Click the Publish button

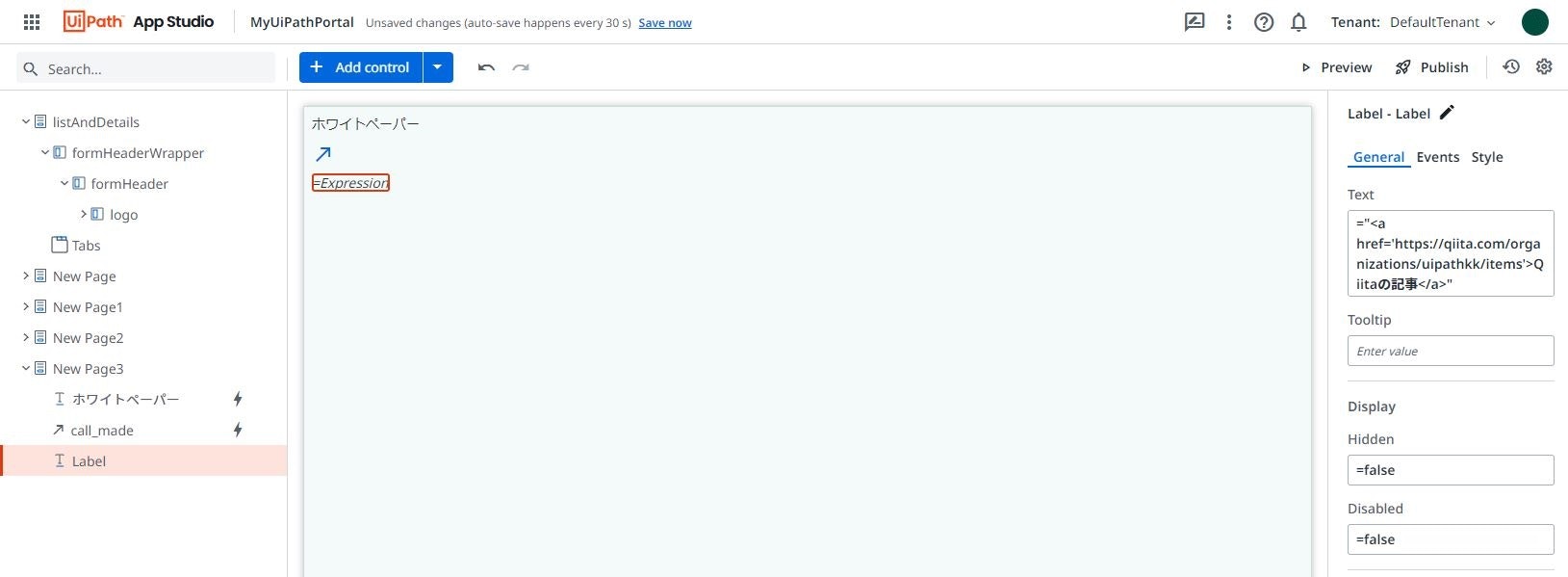[x=1432, y=67]
